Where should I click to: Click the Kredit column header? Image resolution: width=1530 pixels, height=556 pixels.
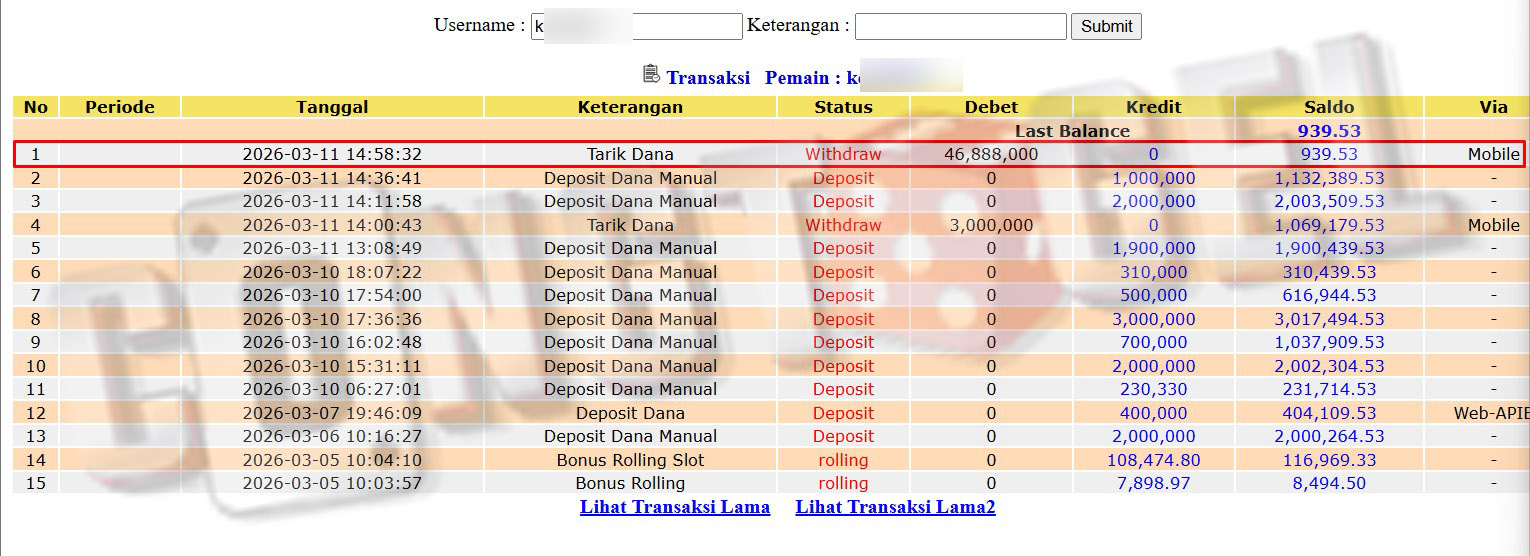pos(1153,107)
